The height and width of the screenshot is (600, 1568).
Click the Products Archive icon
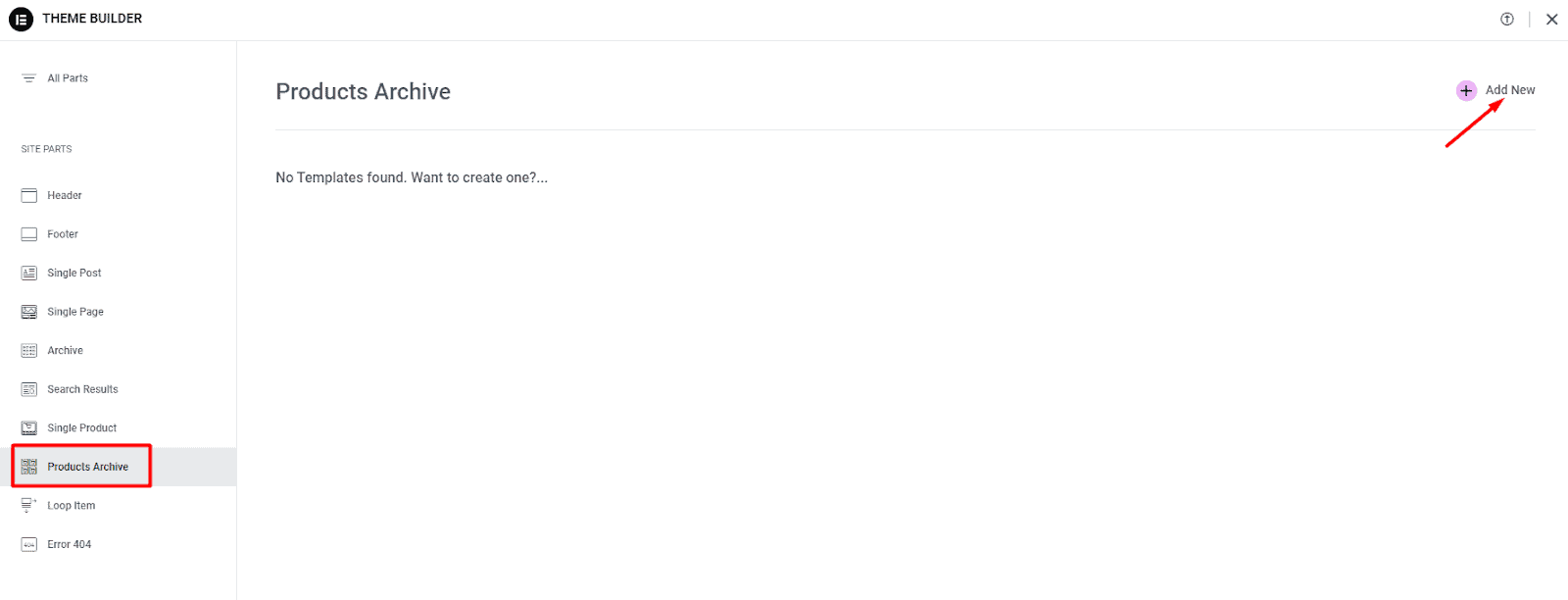(x=29, y=467)
